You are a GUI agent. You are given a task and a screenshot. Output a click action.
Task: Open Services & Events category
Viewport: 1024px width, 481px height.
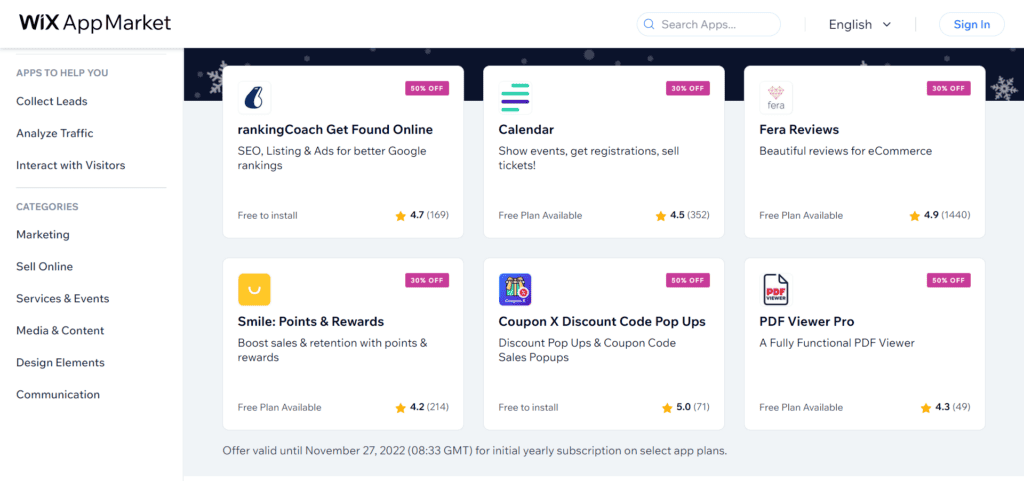[x=63, y=298]
